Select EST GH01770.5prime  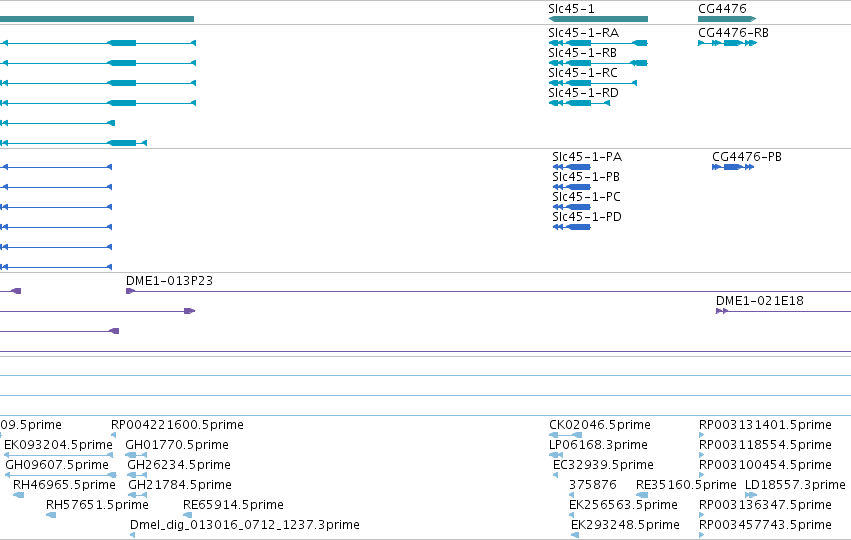click(x=177, y=445)
